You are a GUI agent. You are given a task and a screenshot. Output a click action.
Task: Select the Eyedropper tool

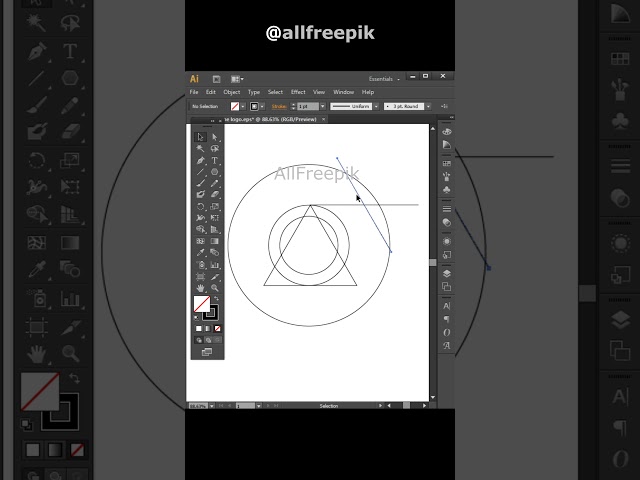point(200,253)
